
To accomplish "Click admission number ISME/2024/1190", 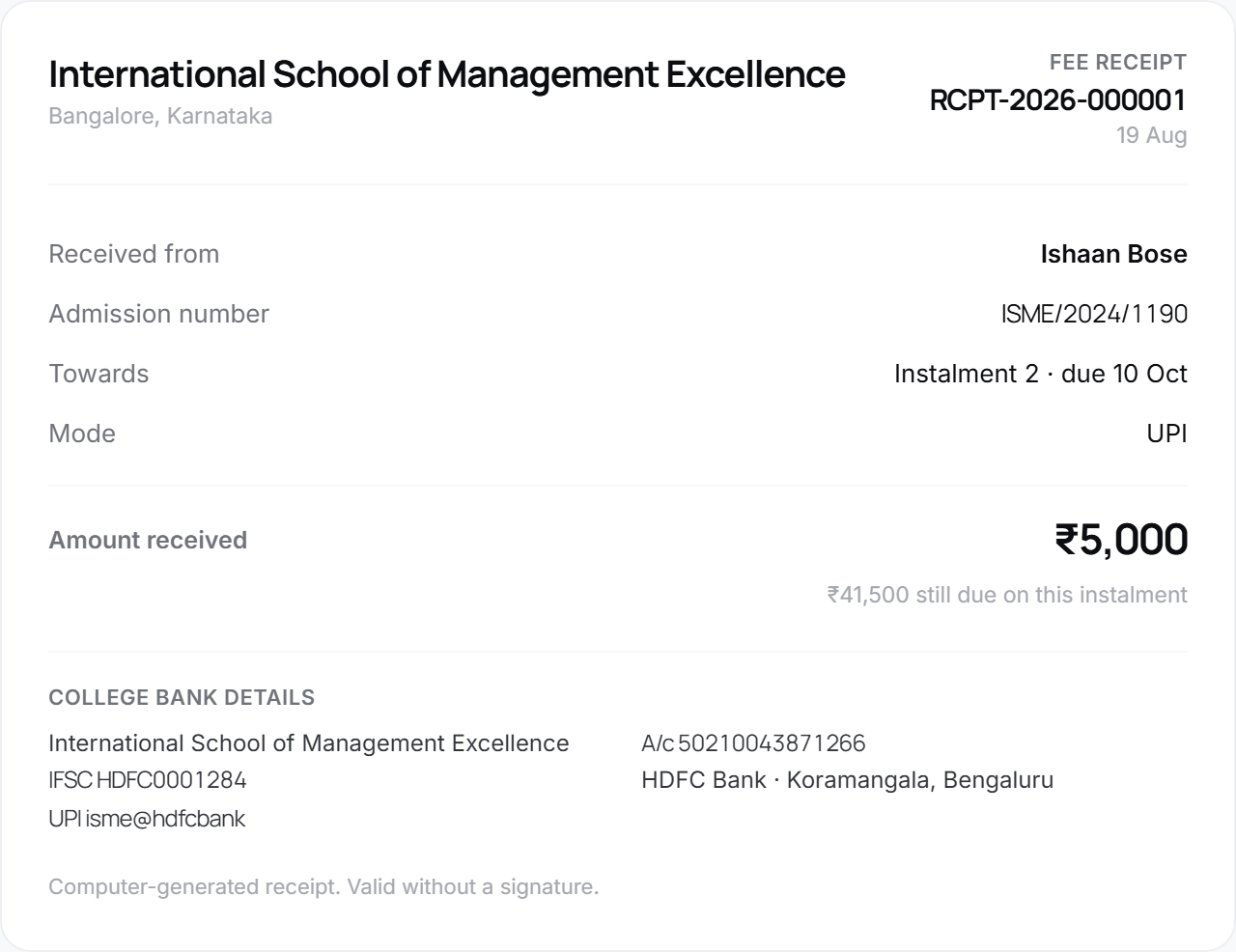I will (x=1094, y=314).
